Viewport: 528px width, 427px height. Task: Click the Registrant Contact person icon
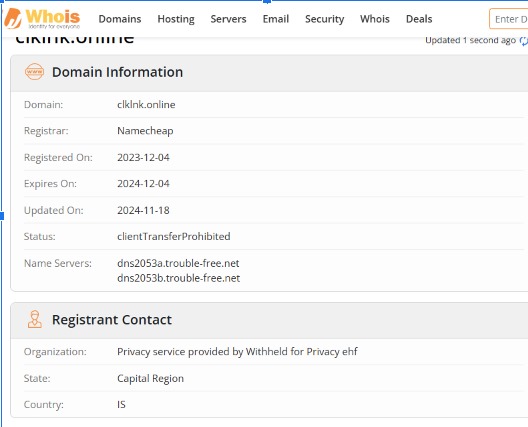point(35,319)
